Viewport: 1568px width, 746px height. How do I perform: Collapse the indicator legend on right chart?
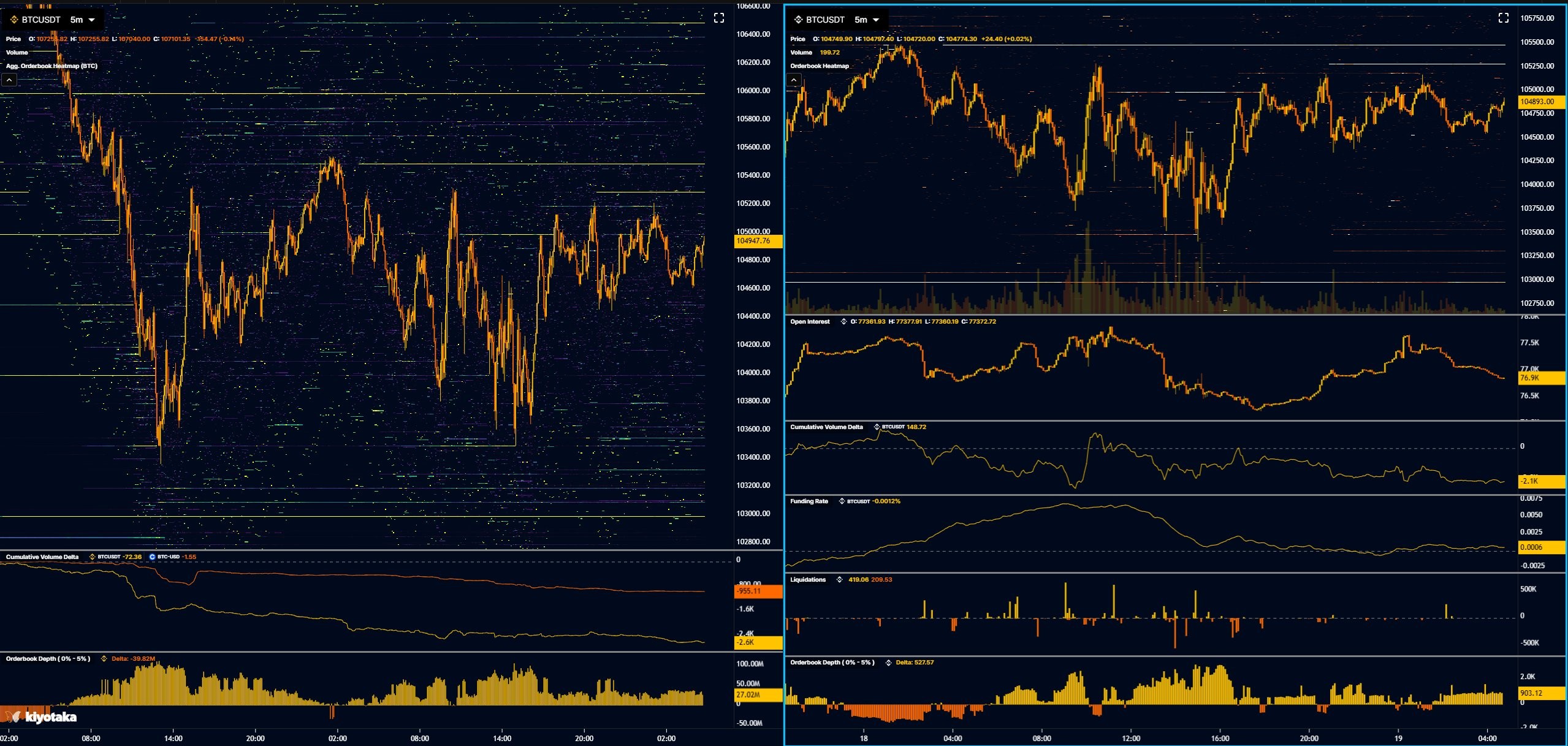794,80
